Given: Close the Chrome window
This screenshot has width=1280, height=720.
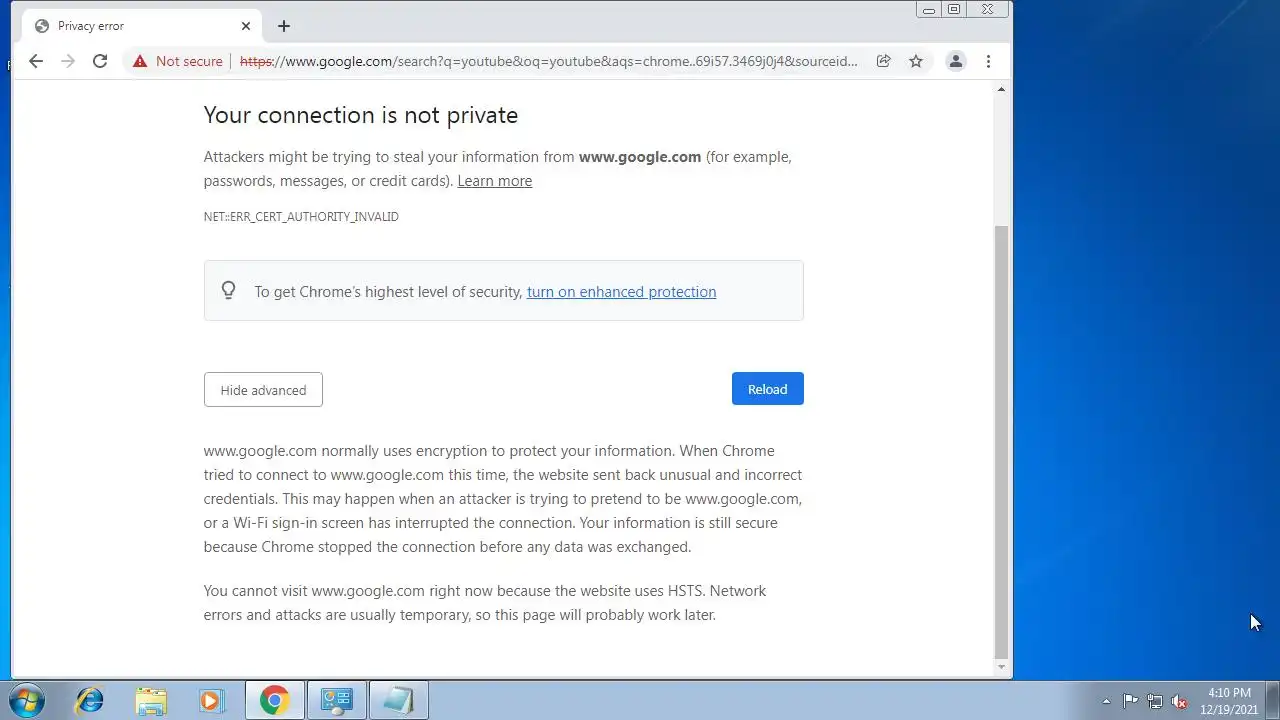Looking at the screenshot, I should (x=987, y=9).
